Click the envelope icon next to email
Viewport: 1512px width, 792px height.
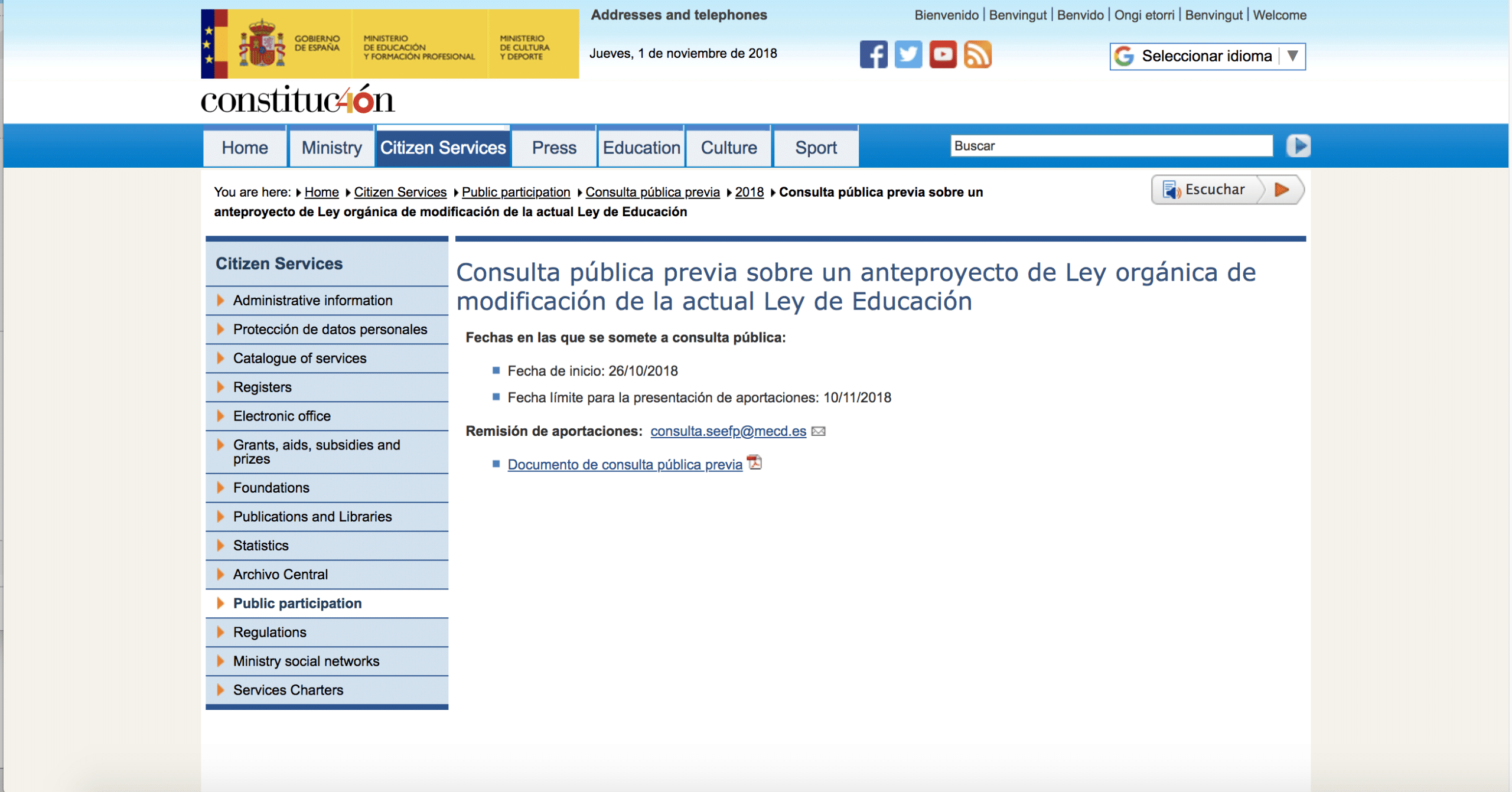pos(819,431)
